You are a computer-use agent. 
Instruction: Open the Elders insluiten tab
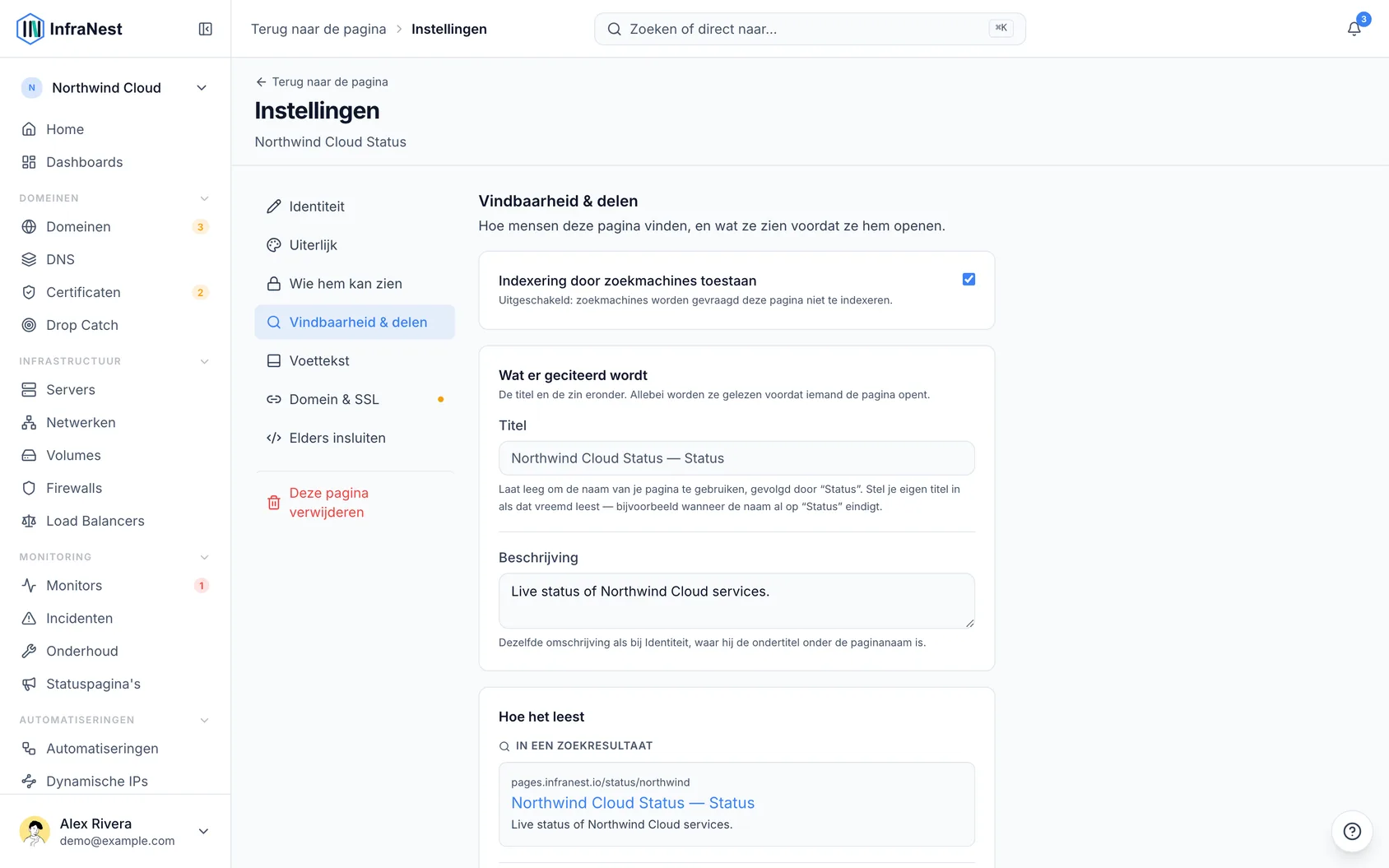pyautogui.click(x=355, y=438)
